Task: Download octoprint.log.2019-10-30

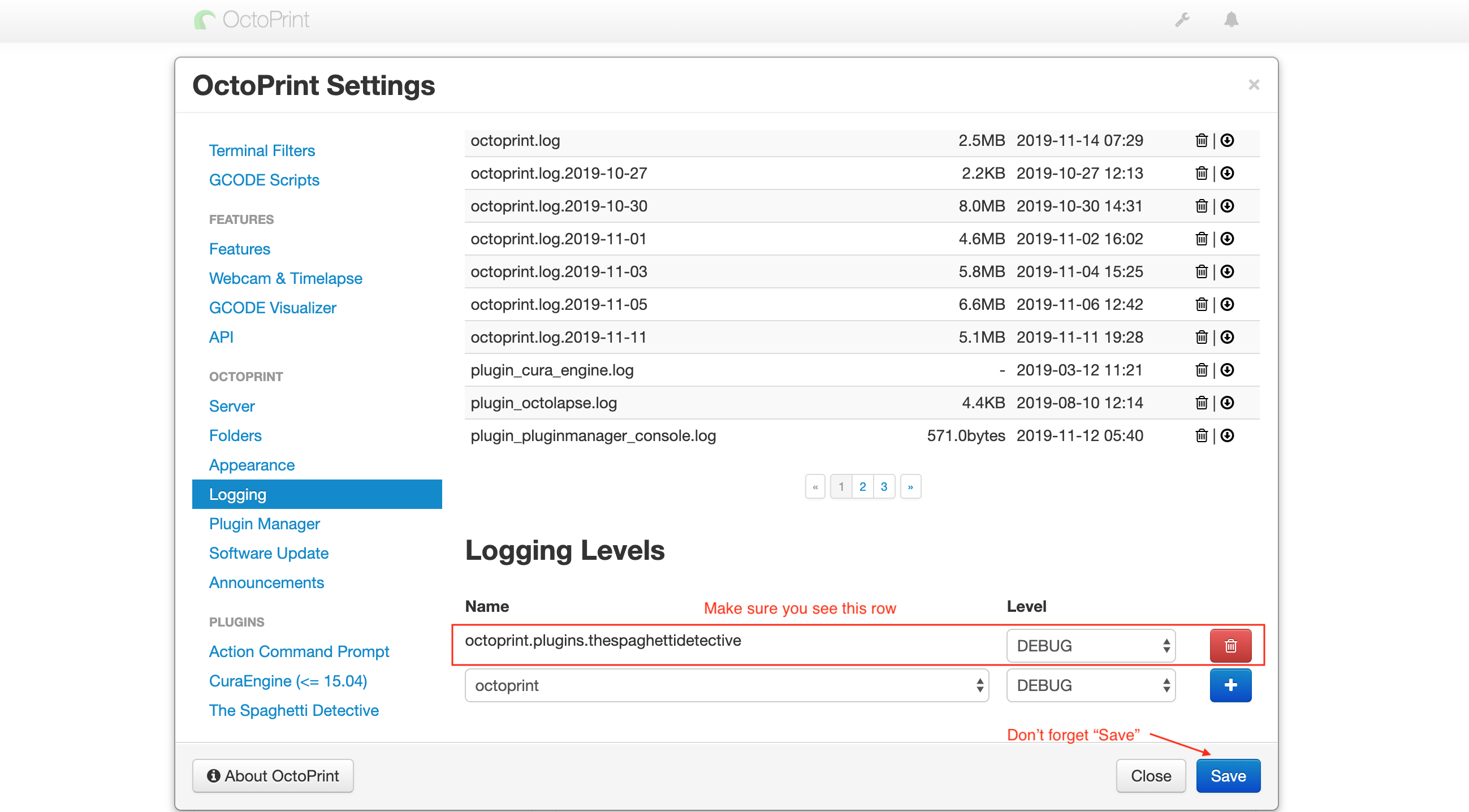Action: pos(1227,206)
